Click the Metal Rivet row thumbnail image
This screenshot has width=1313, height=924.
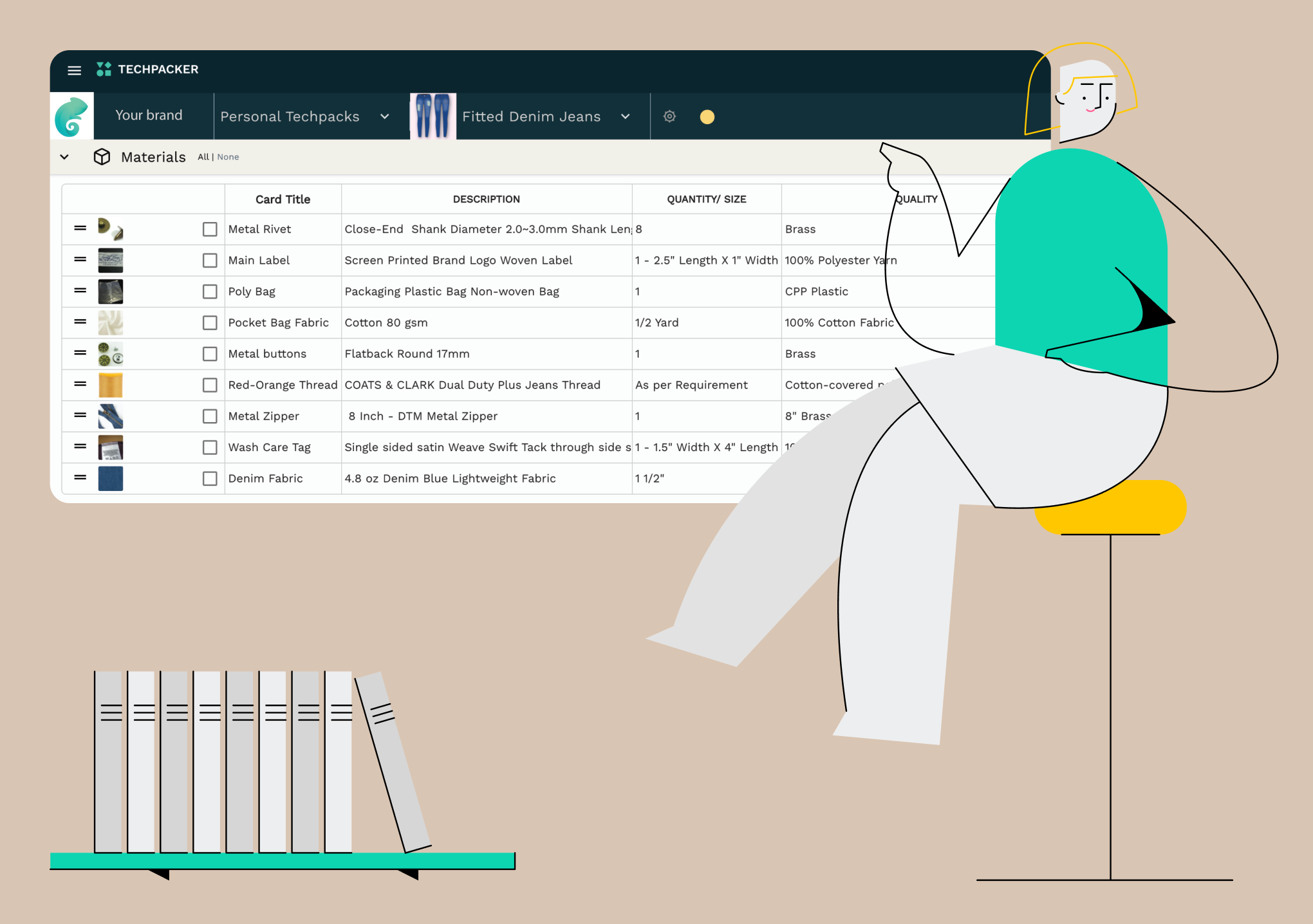pos(113,229)
